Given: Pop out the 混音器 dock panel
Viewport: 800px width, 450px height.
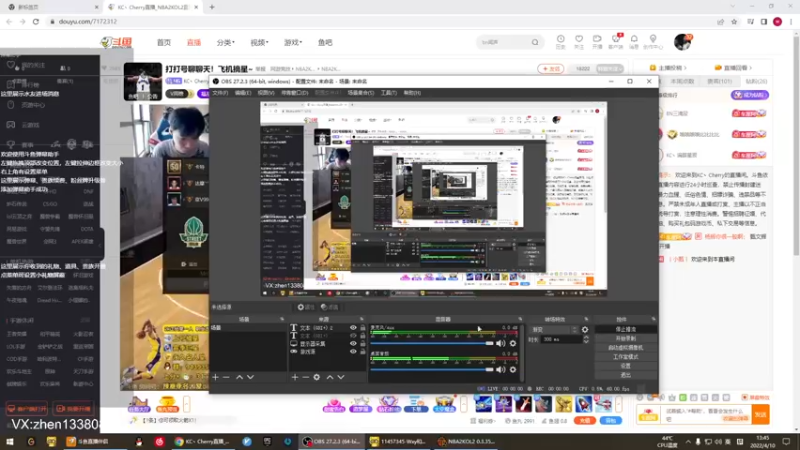Looking at the screenshot, I should click(520, 319).
